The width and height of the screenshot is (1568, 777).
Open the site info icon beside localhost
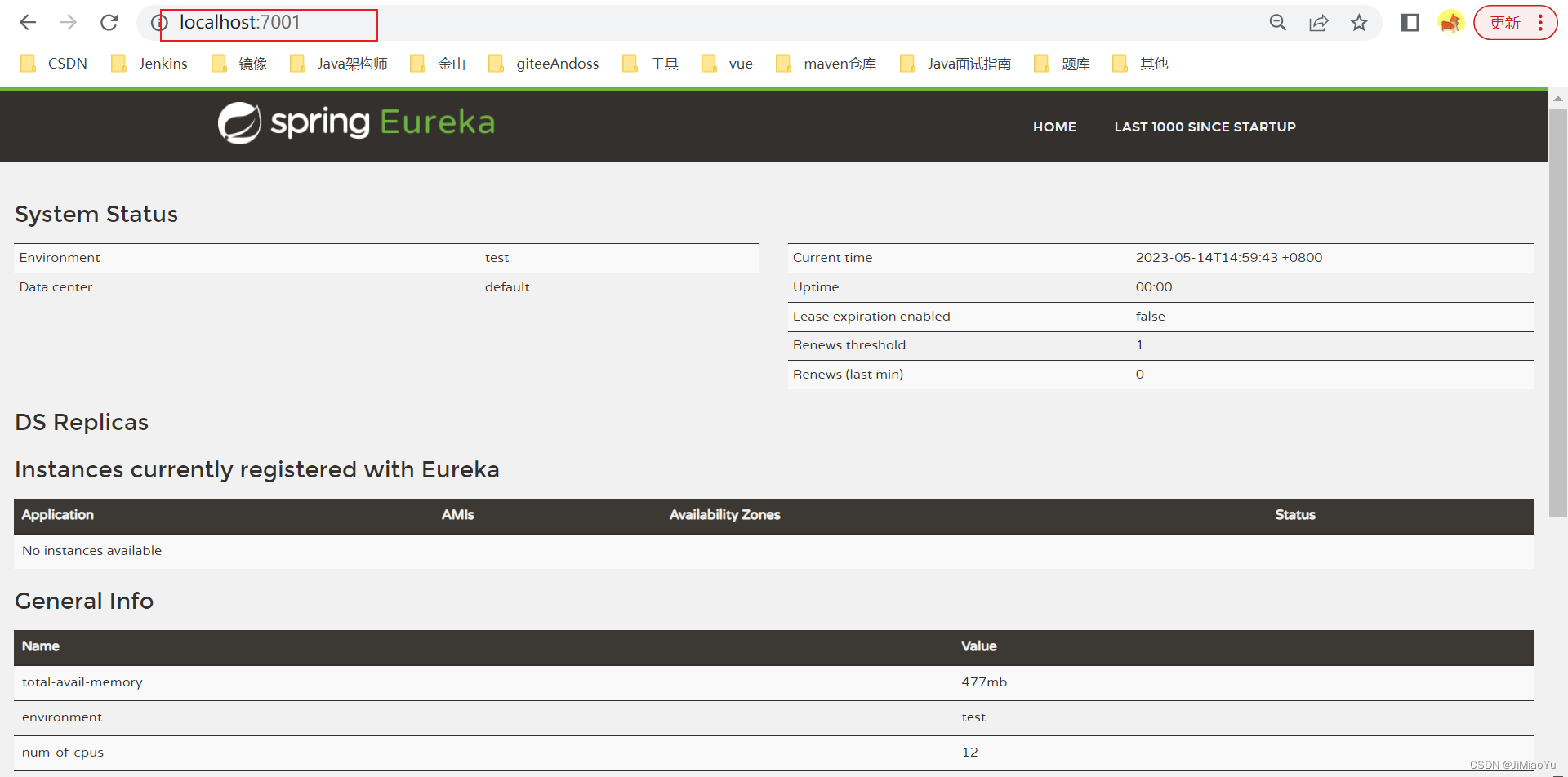[159, 23]
